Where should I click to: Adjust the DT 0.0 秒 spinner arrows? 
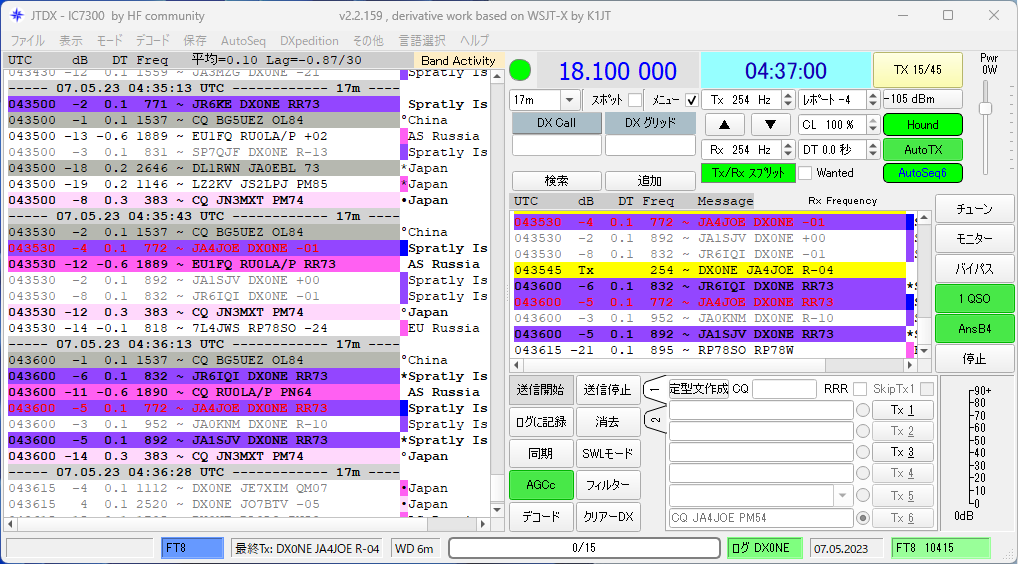coord(873,150)
